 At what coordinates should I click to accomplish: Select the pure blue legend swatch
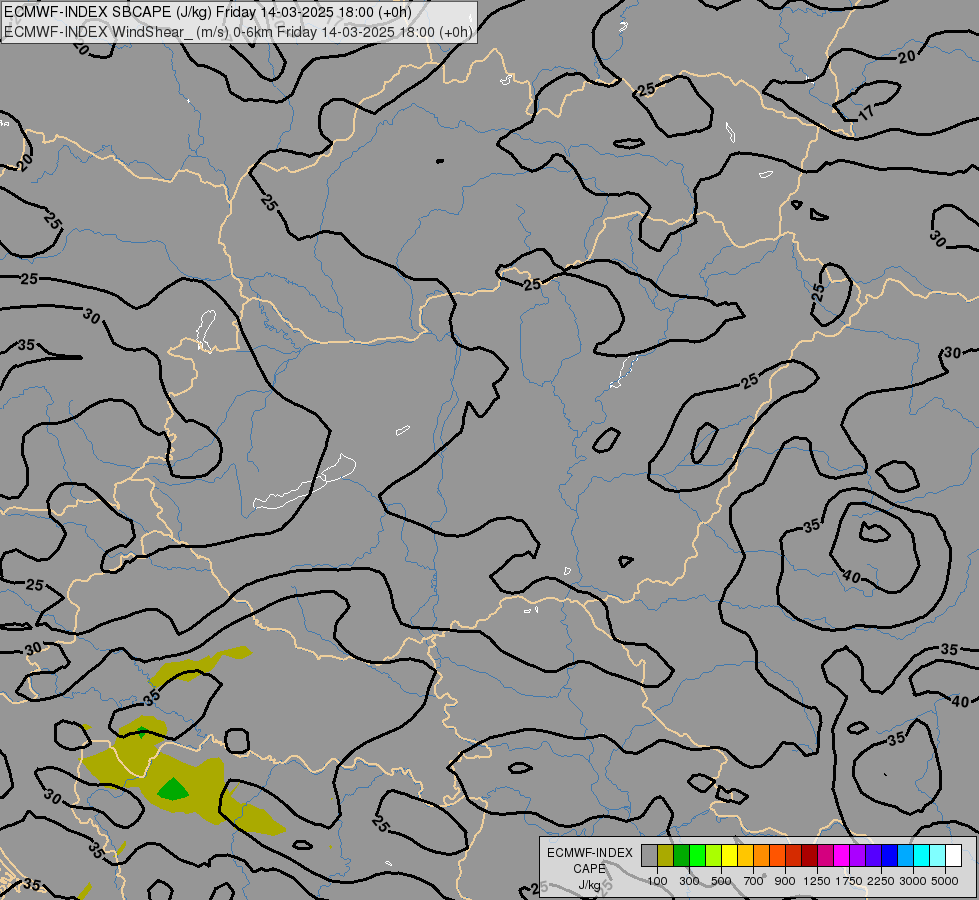[x=889, y=855]
